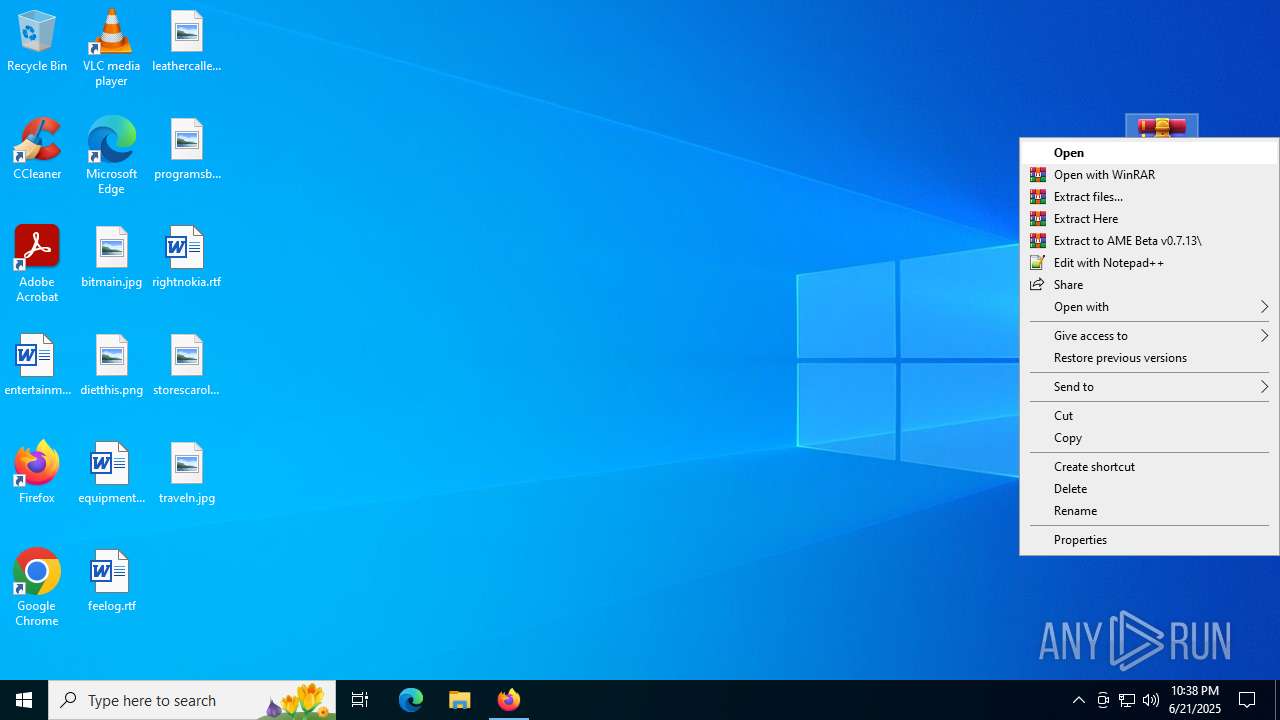Expand the Send to submenu
The height and width of the screenshot is (720, 1280).
point(1149,387)
